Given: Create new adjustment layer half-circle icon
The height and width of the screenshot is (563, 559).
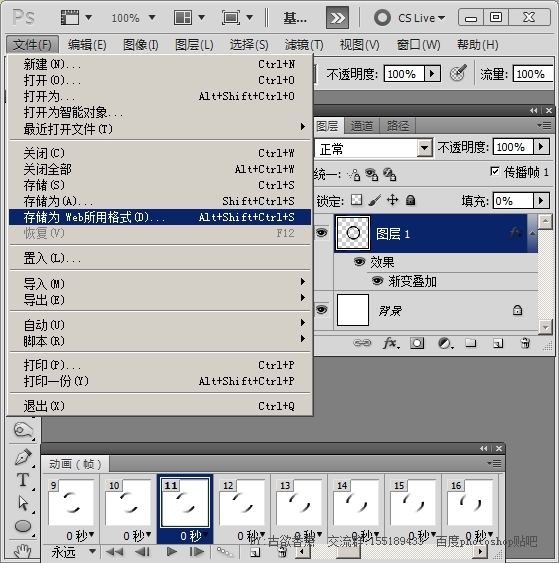Looking at the screenshot, I should click(446, 343).
